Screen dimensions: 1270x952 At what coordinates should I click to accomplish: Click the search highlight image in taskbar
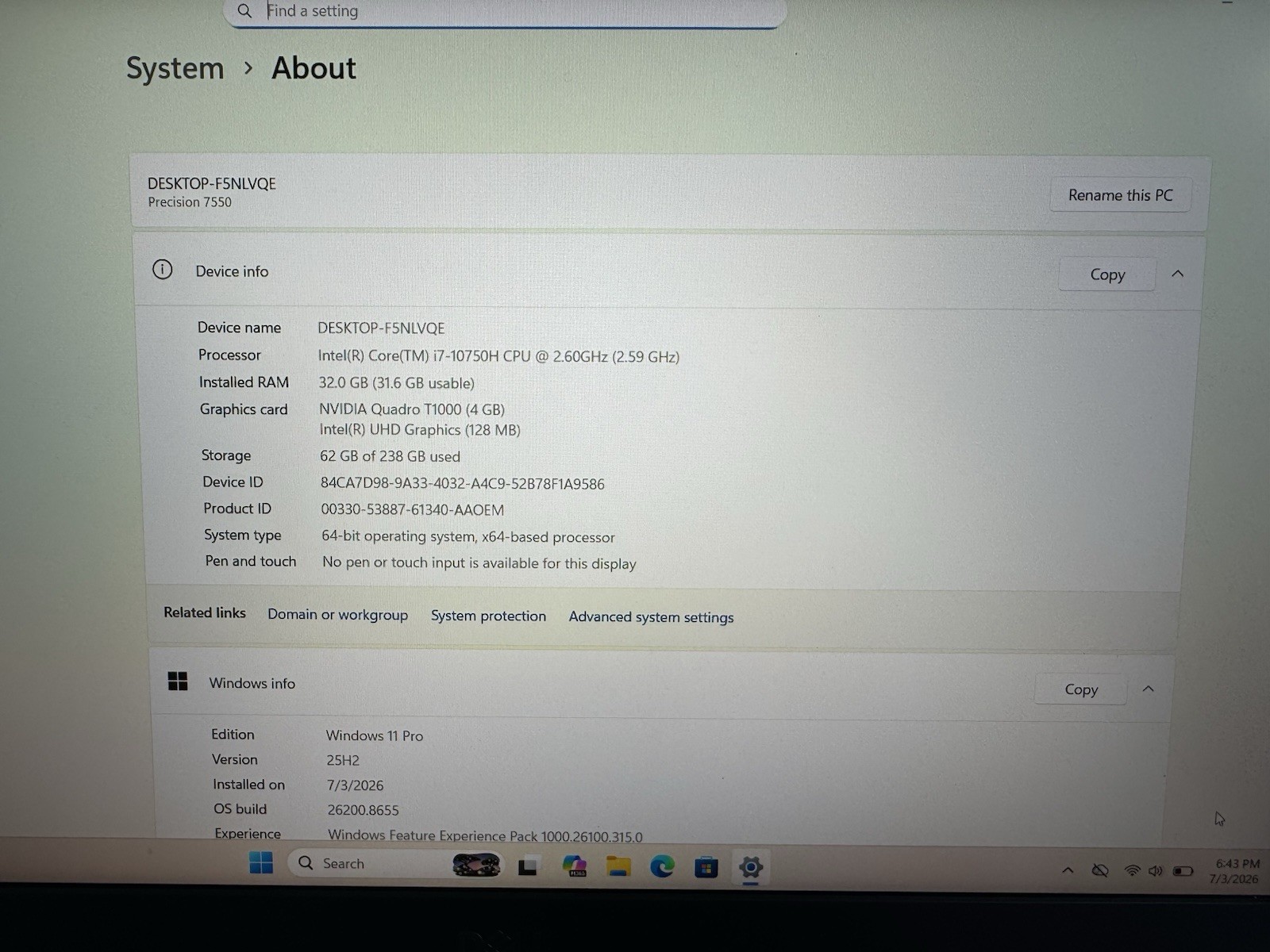(476, 864)
